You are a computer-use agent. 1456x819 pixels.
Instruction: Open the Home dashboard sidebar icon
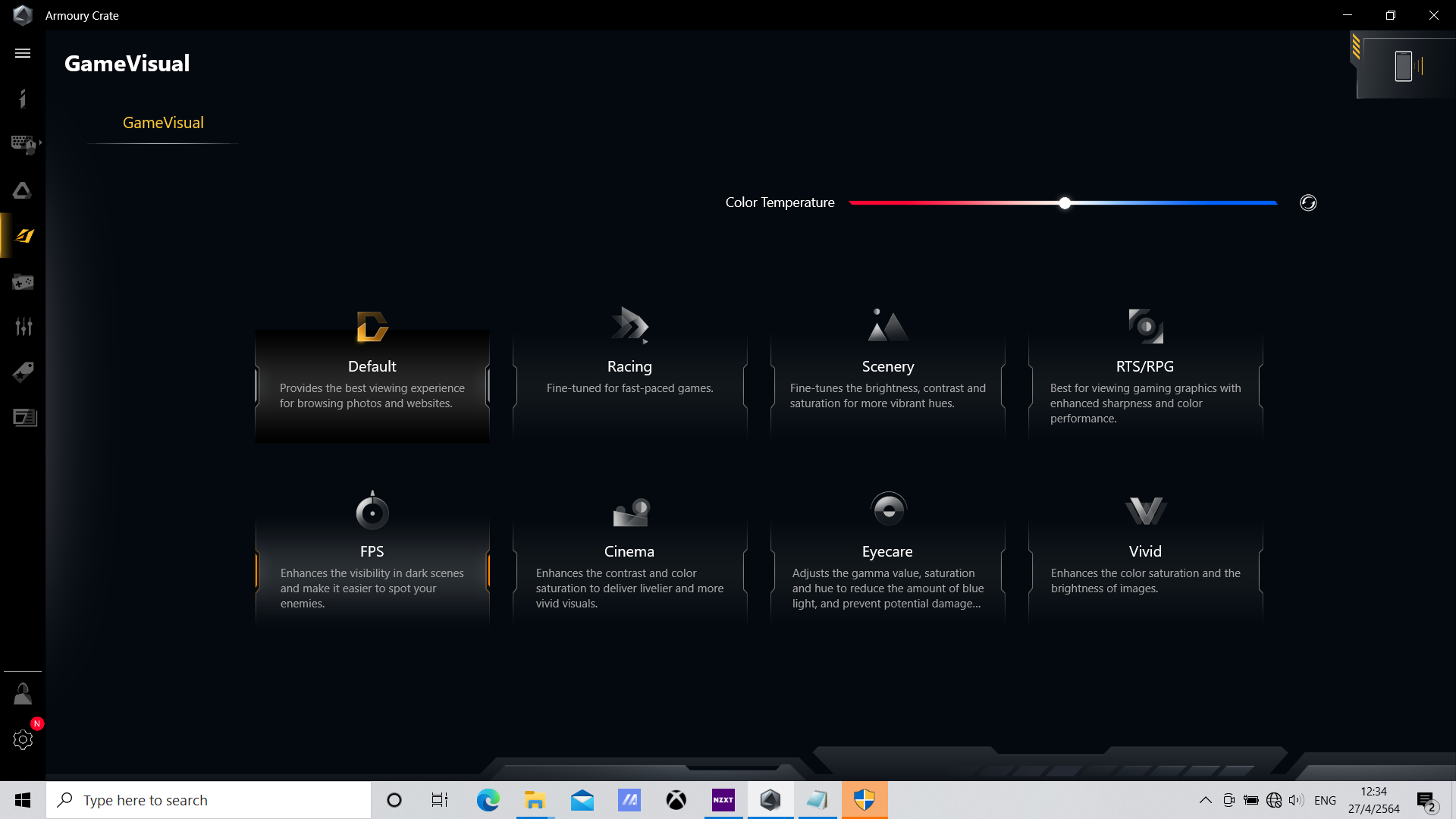coord(23,99)
